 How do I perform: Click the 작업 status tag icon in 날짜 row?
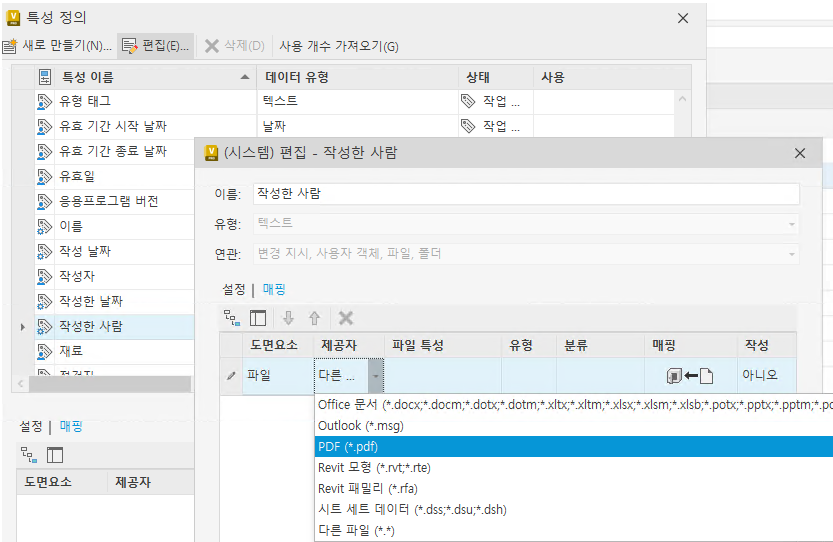click(468, 126)
